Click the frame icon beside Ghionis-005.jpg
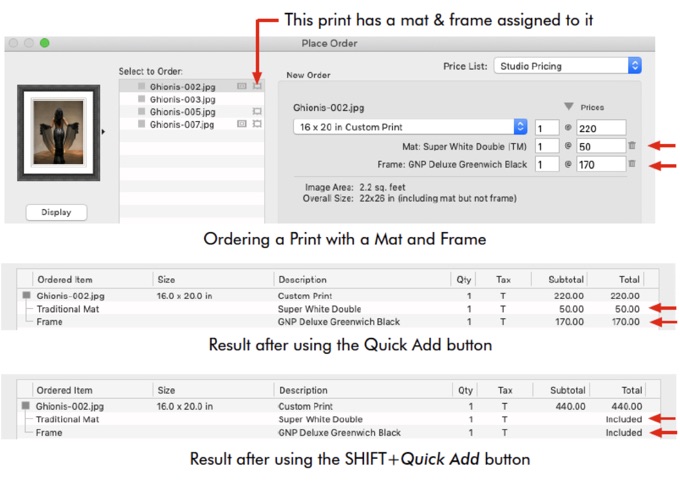This screenshot has width=680, height=481. [257, 111]
